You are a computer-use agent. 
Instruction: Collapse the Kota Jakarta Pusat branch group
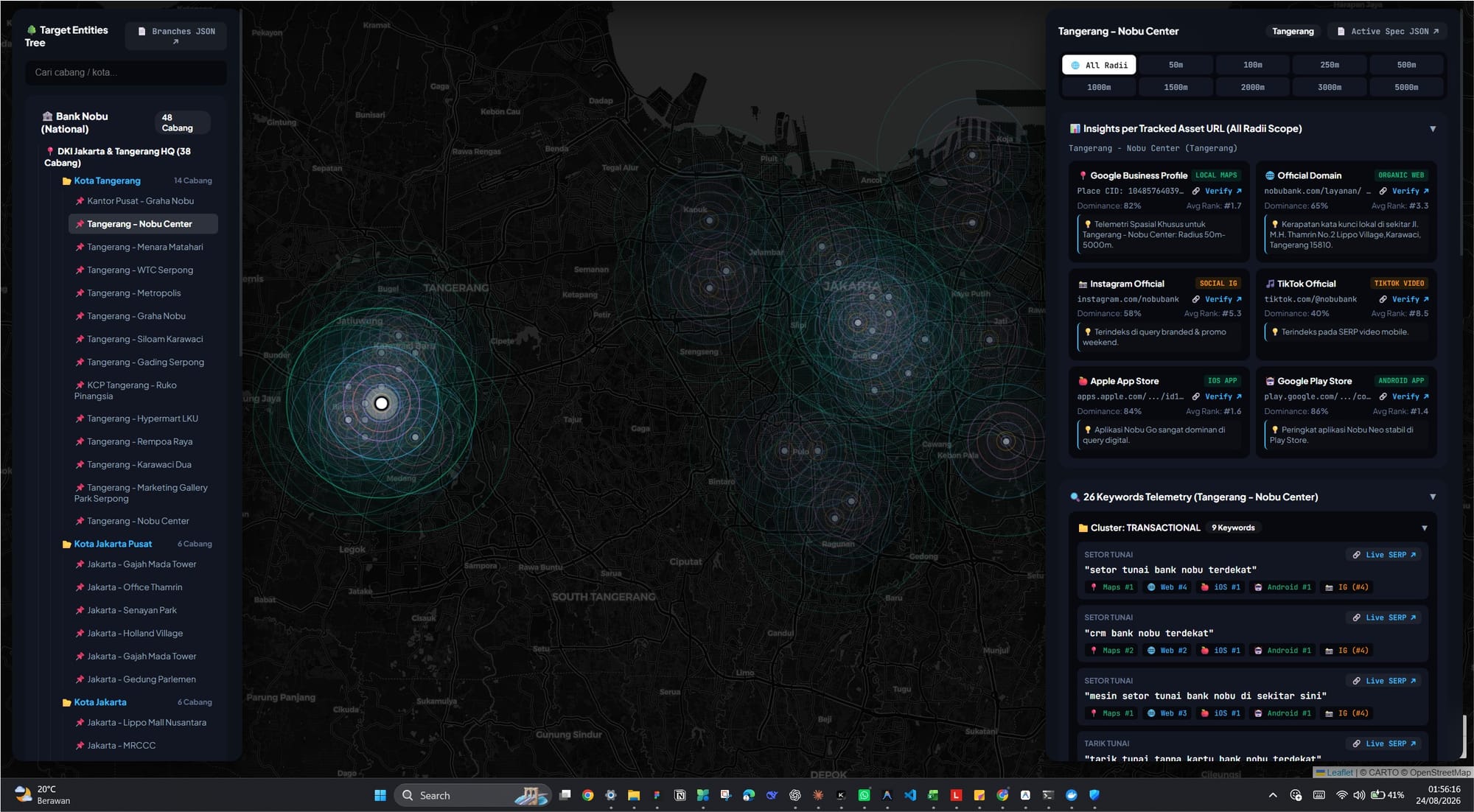[x=137, y=545]
